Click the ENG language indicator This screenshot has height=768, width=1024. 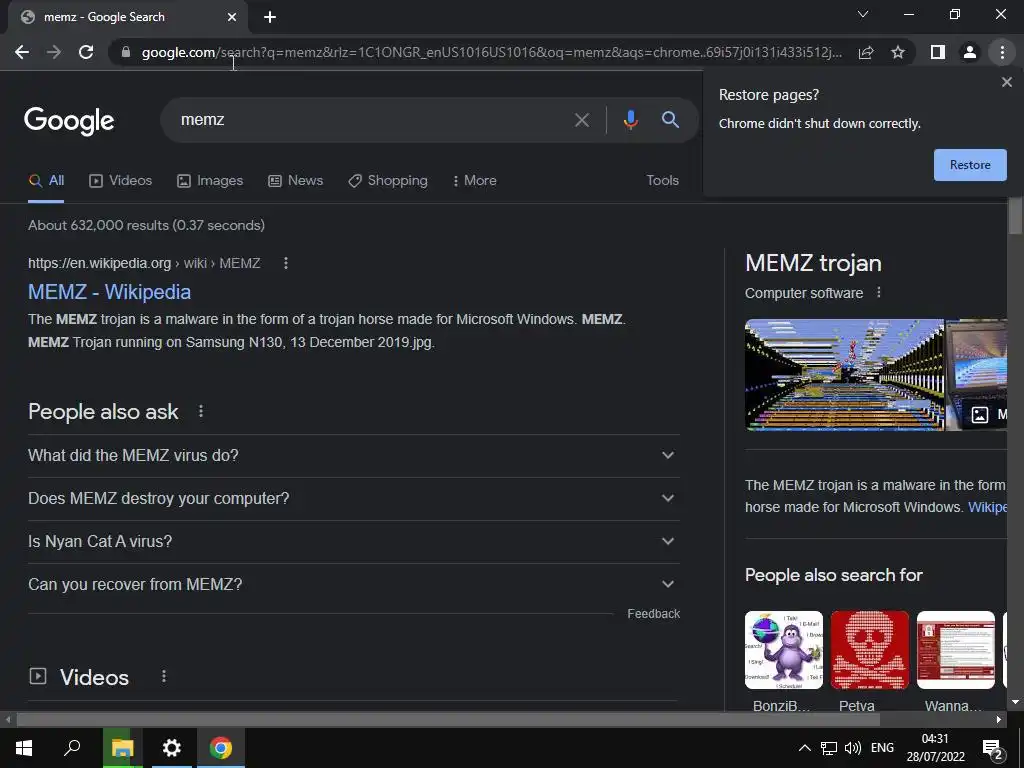[882, 748]
